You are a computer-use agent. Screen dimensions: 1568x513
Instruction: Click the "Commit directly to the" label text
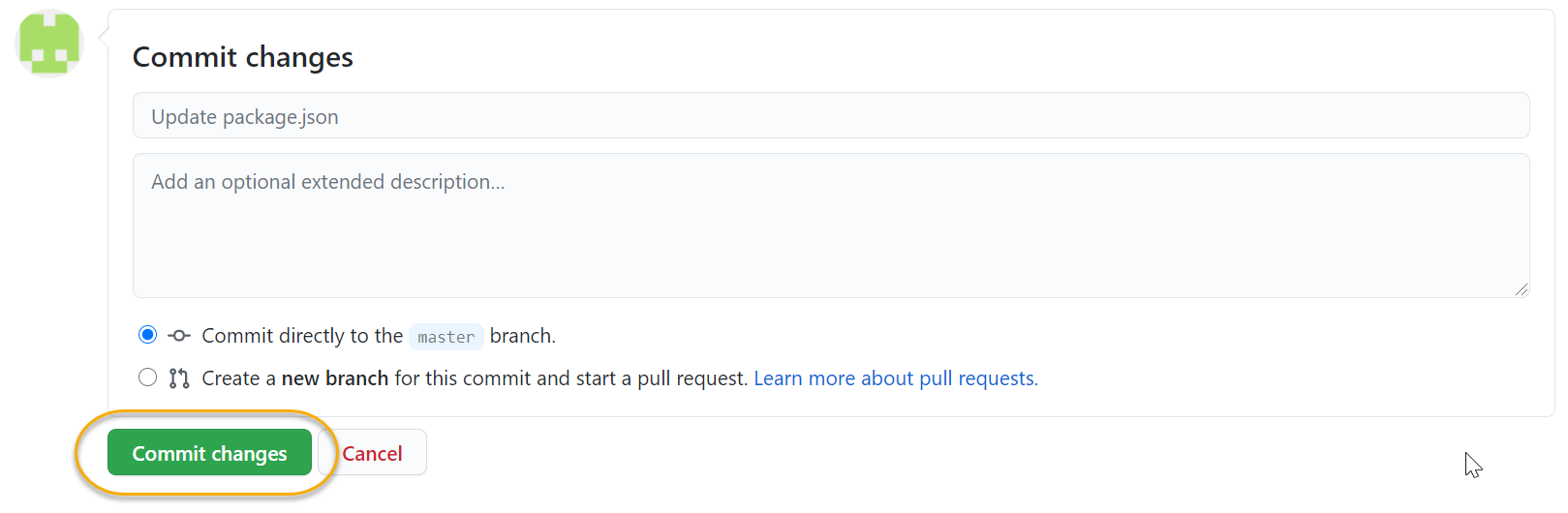(302, 336)
